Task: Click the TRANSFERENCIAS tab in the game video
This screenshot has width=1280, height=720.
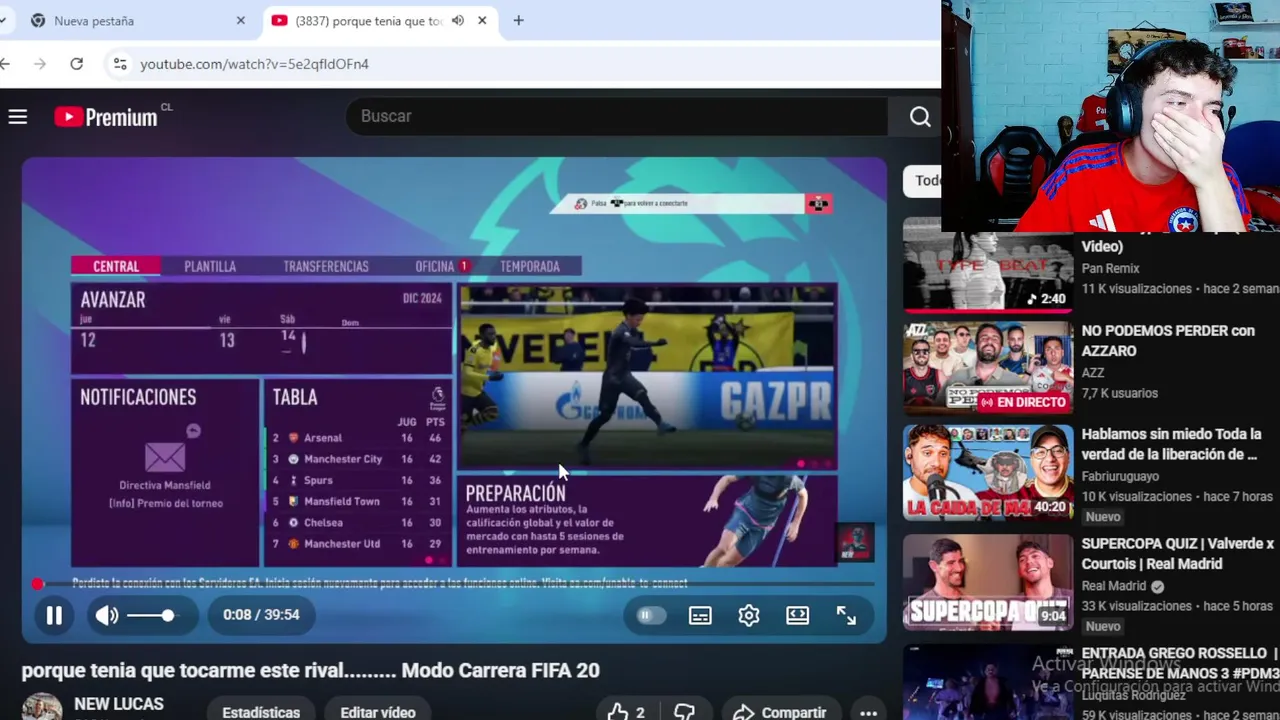Action: (326, 266)
